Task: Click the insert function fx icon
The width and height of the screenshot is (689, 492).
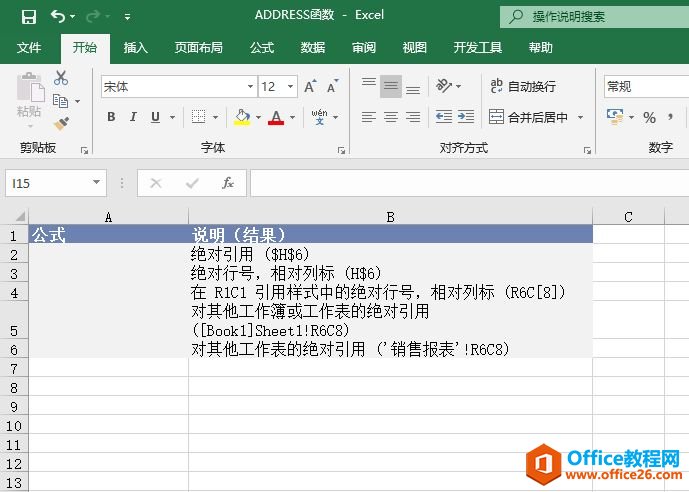Action: (228, 183)
